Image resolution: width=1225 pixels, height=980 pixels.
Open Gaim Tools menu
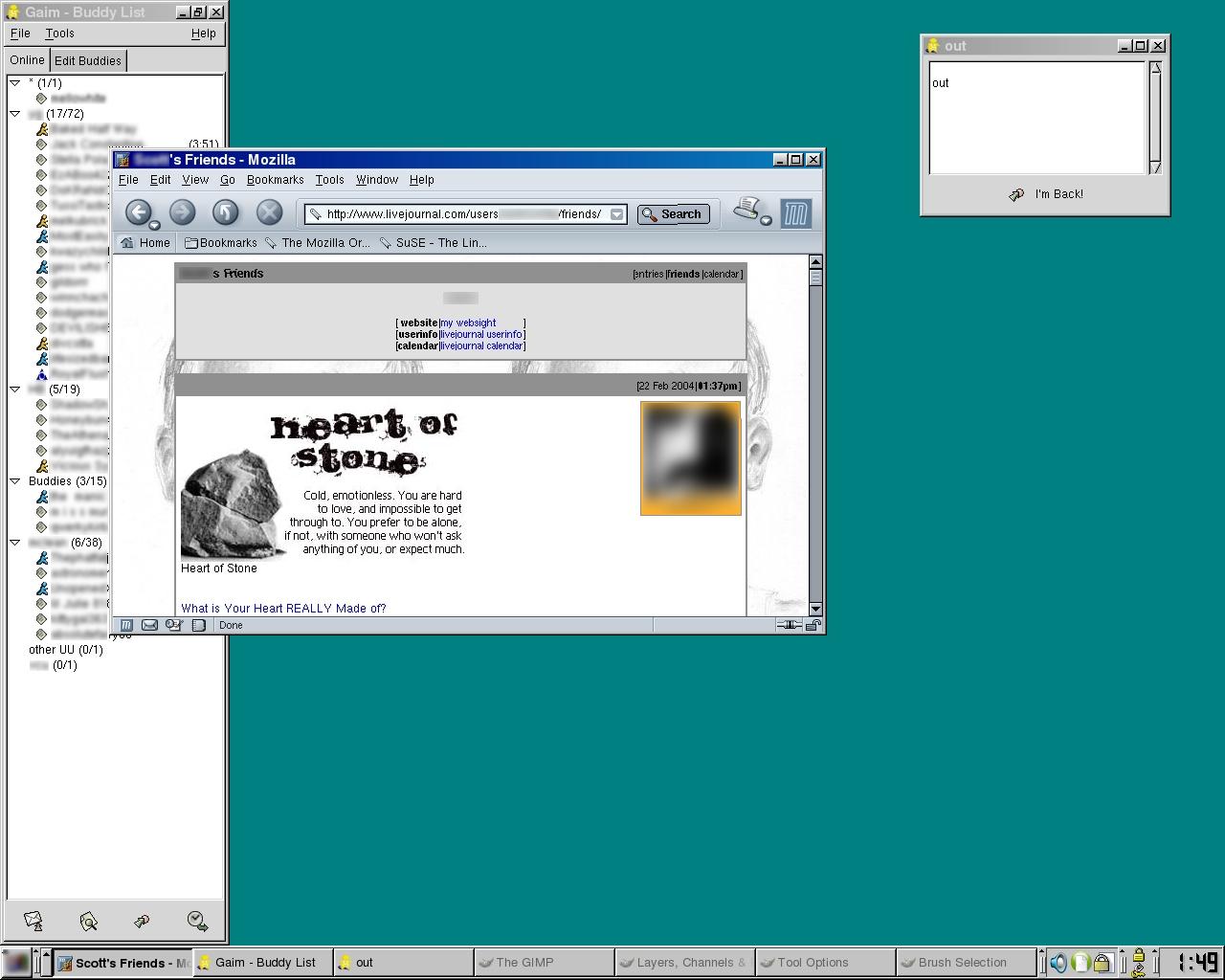[x=59, y=33]
